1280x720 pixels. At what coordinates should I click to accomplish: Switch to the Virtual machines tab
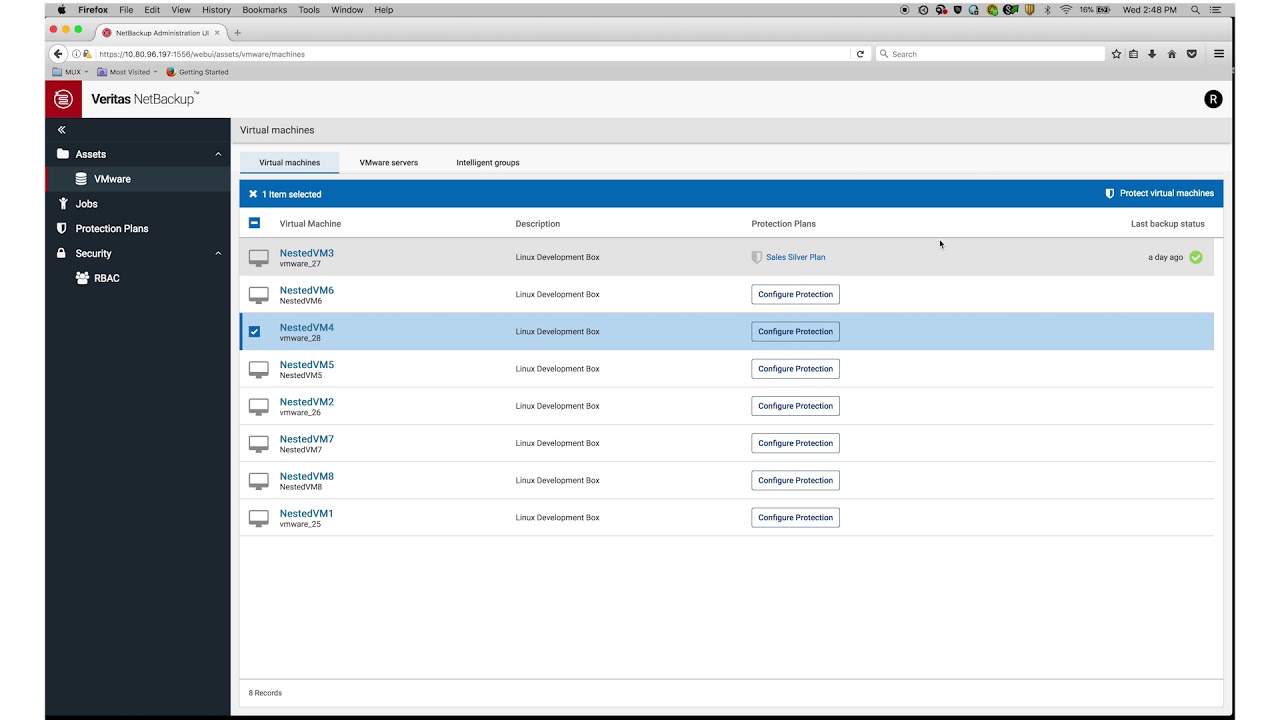point(289,162)
